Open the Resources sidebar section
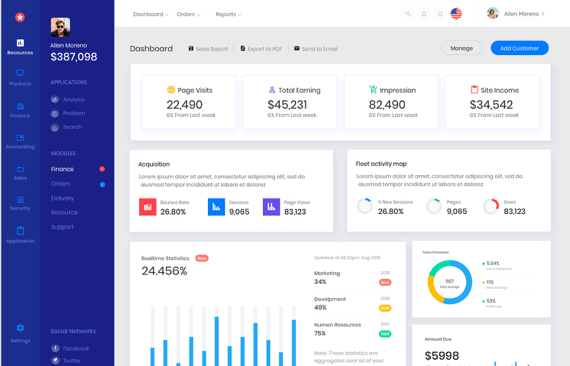Screen dimensions: 570x366 (x=20, y=47)
